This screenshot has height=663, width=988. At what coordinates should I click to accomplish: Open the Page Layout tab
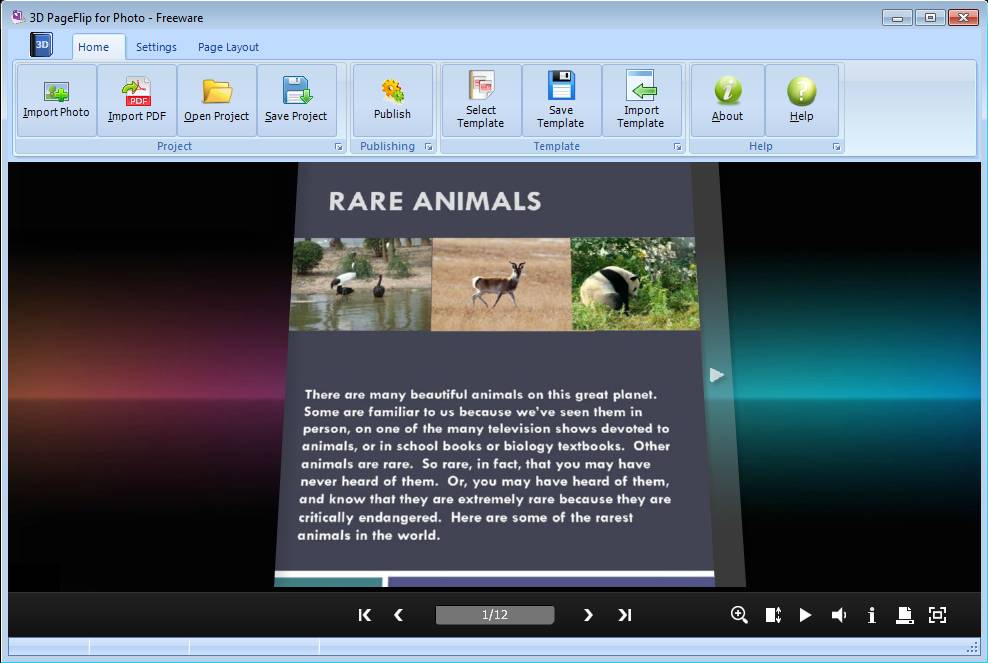pos(228,47)
